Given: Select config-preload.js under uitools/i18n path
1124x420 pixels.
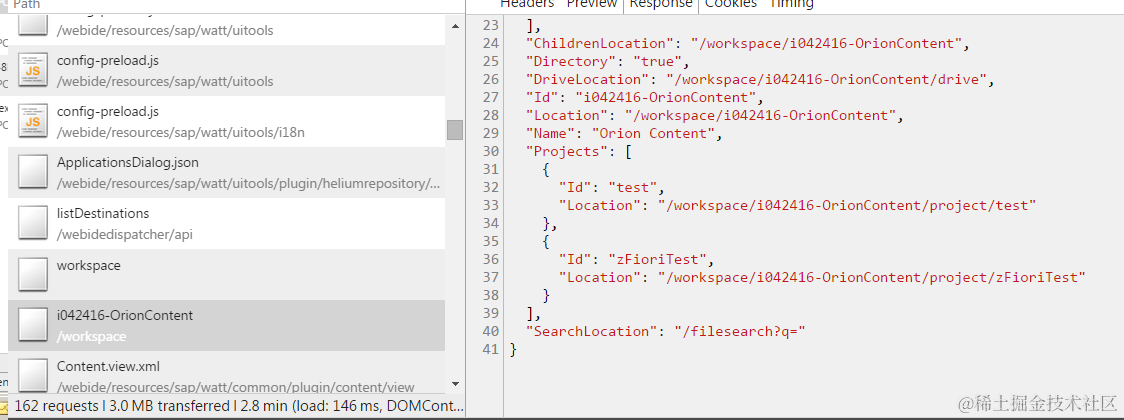Looking at the screenshot, I should click(227, 122).
